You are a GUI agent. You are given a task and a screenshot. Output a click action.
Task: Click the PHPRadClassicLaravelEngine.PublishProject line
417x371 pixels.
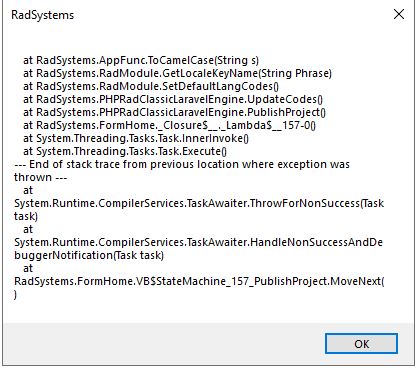(174, 112)
